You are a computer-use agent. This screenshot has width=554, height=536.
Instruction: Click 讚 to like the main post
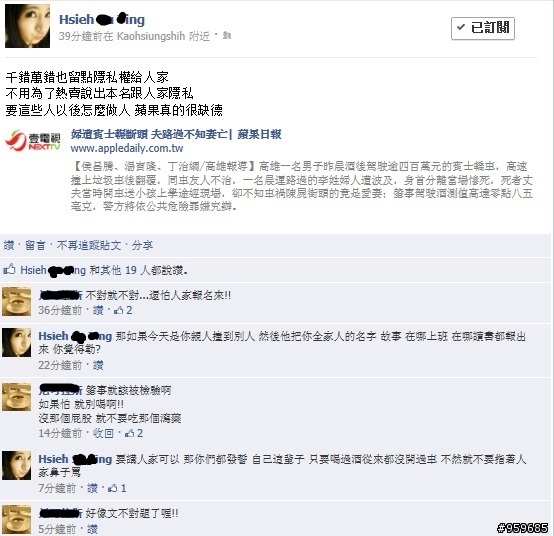pos(9,245)
